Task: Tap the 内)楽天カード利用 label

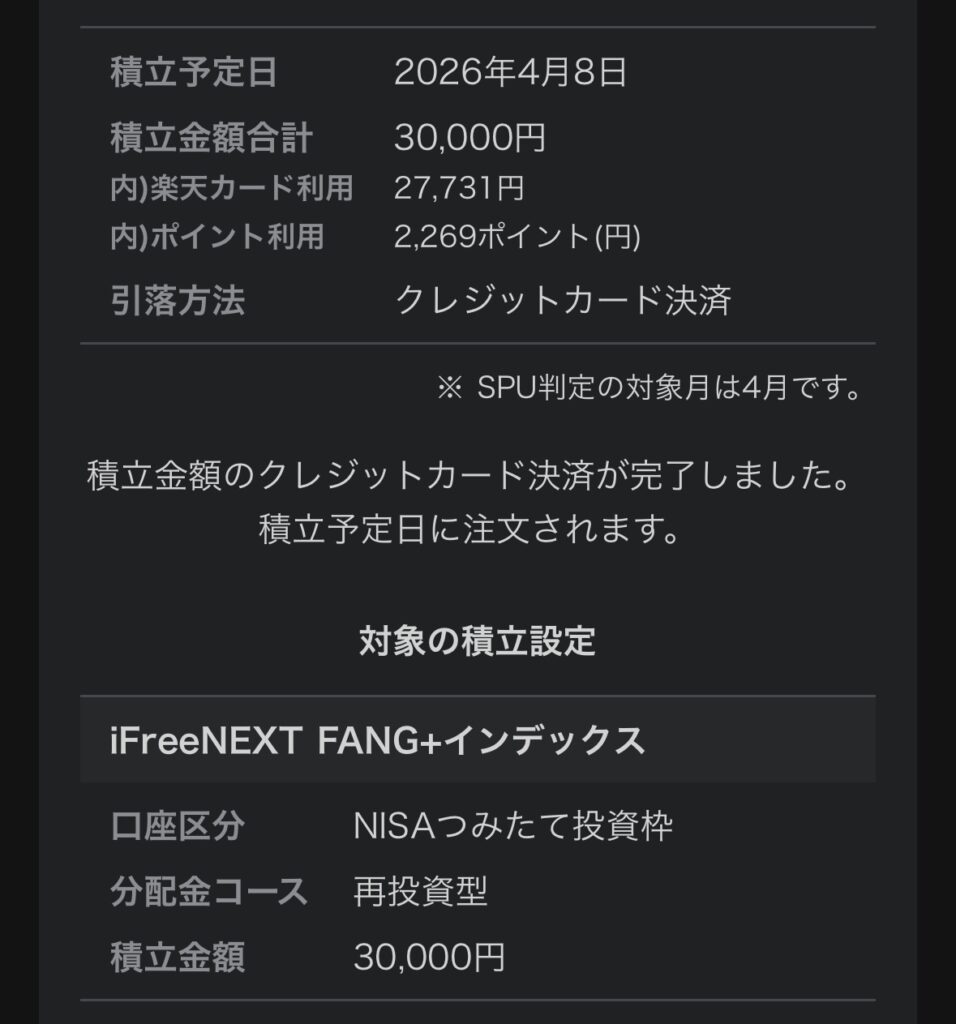Action: click(x=231, y=188)
